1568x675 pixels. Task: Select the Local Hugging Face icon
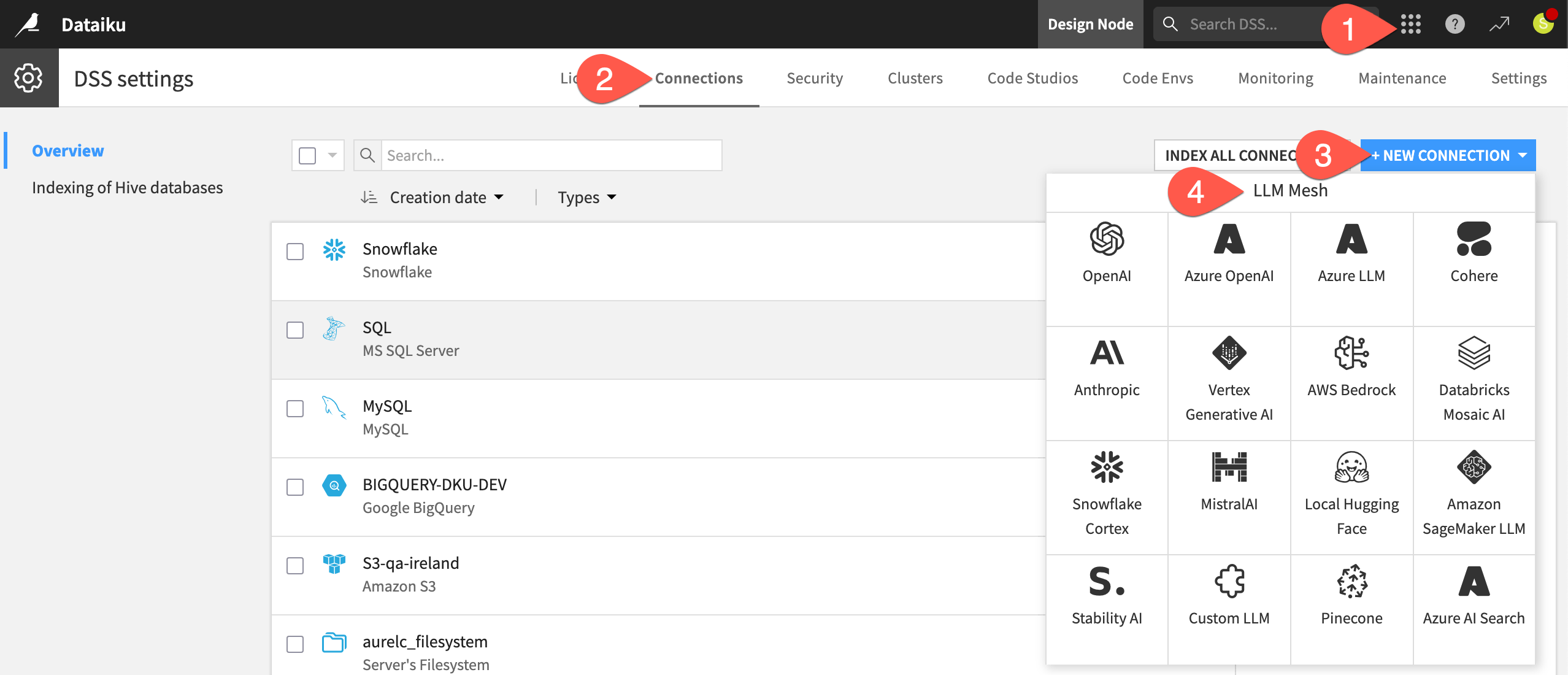(x=1351, y=468)
